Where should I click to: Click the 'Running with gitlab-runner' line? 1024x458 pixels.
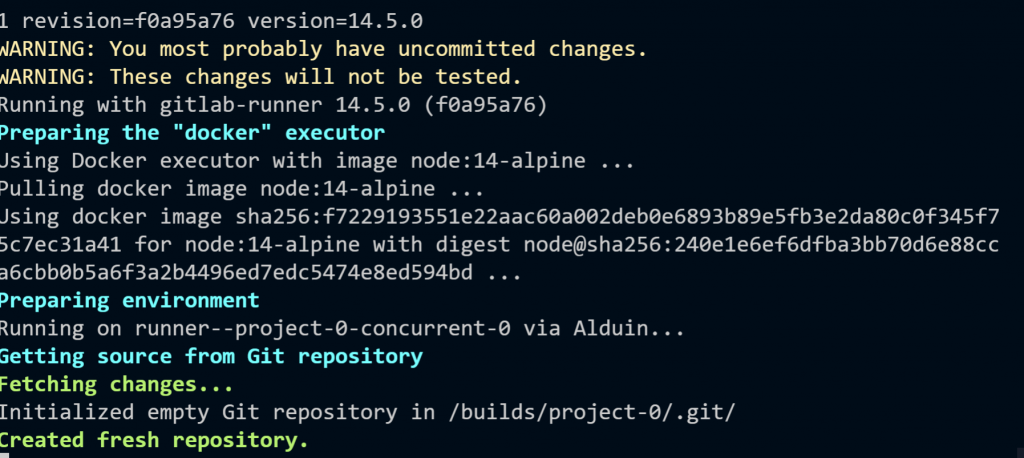(273, 105)
